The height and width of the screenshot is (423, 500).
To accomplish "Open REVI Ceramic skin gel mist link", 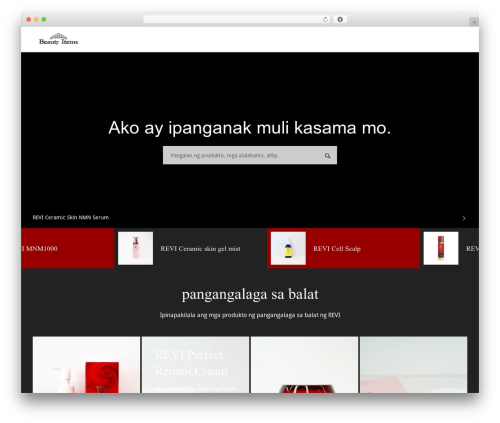I will 200,249.
